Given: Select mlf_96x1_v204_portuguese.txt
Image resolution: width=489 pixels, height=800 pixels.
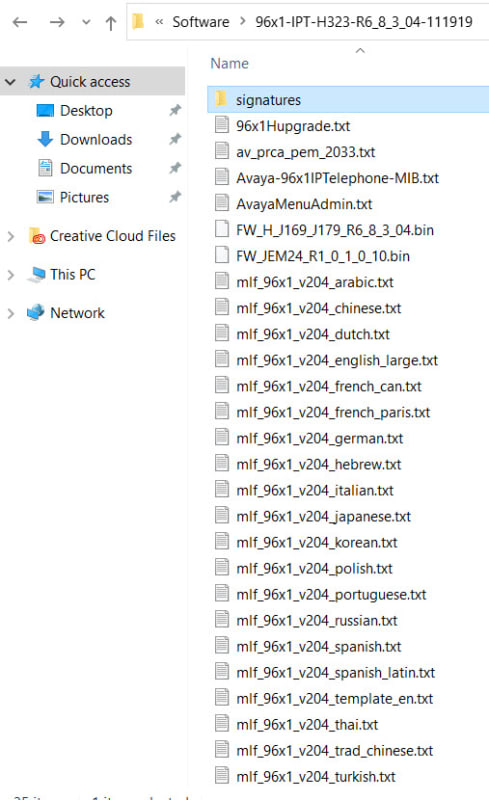Looking at the screenshot, I should [x=331, y=594].
